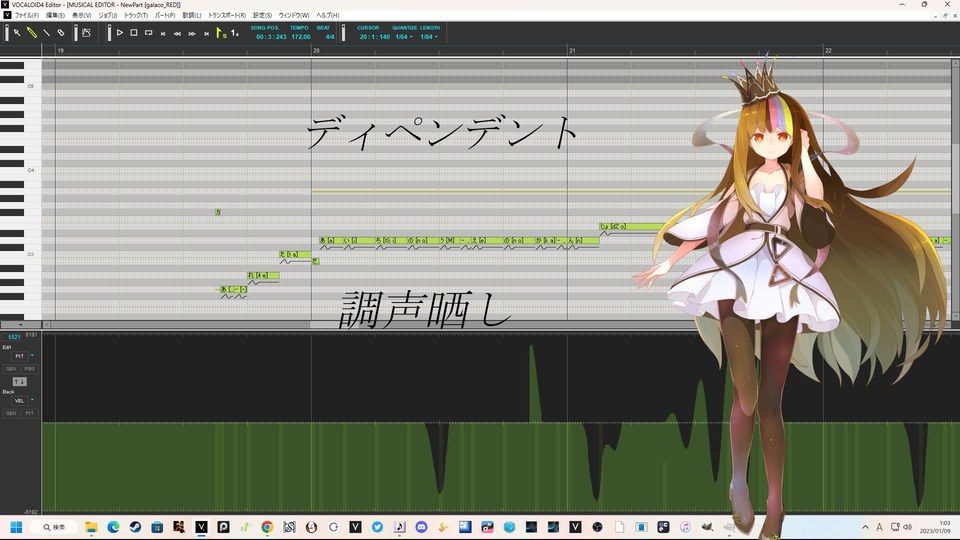Click the BEAT 4/4 value

coord(330,37)
